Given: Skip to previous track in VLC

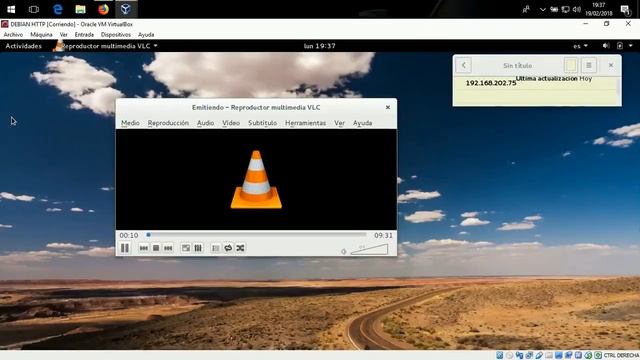Looking at the screenshot, I should tap(144, 248).
